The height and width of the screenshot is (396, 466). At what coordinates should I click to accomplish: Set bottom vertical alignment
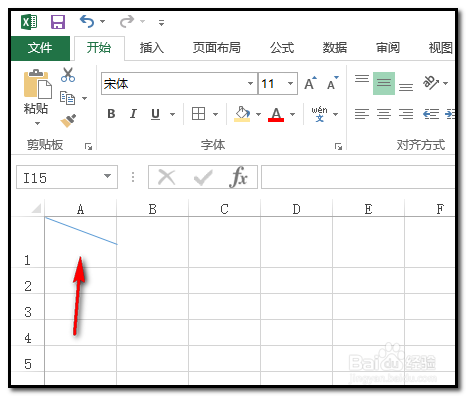click(x=406, y=87)
